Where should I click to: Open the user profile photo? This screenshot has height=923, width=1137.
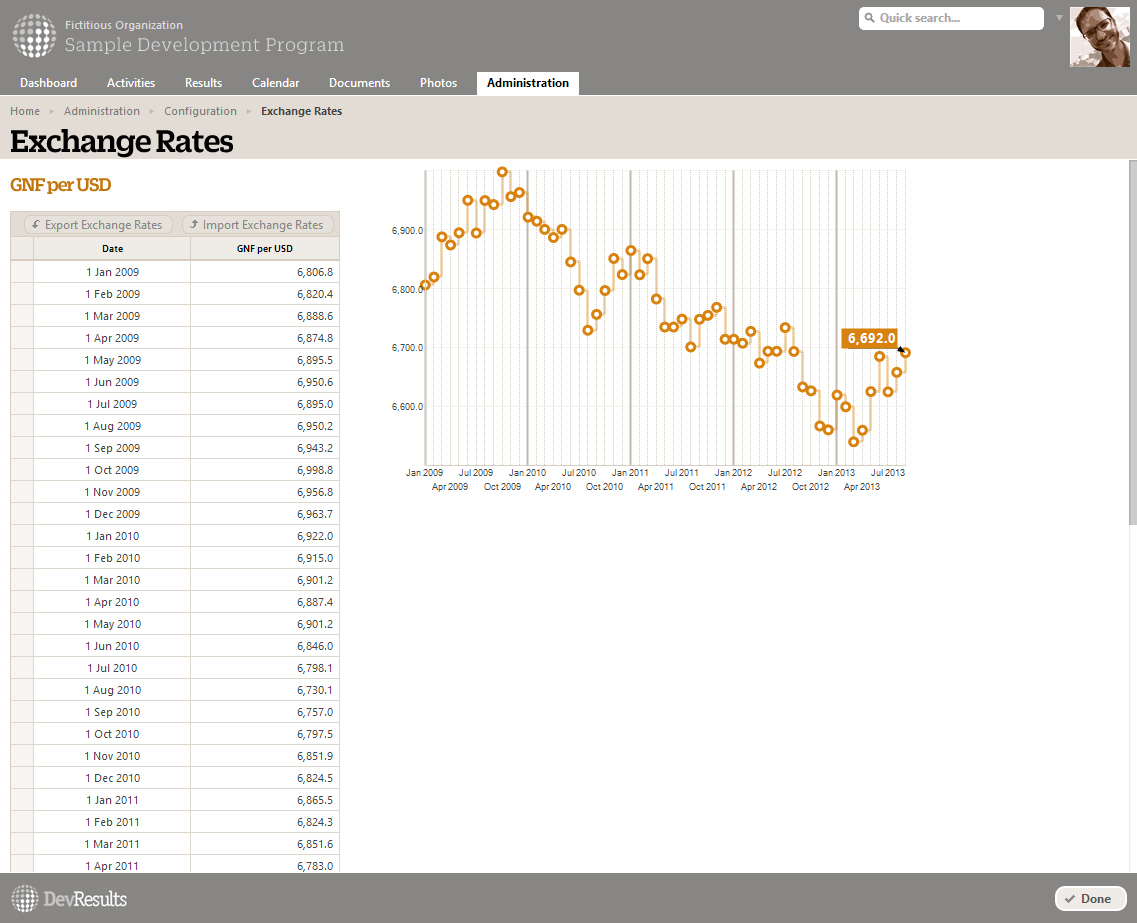point(1099,37)
